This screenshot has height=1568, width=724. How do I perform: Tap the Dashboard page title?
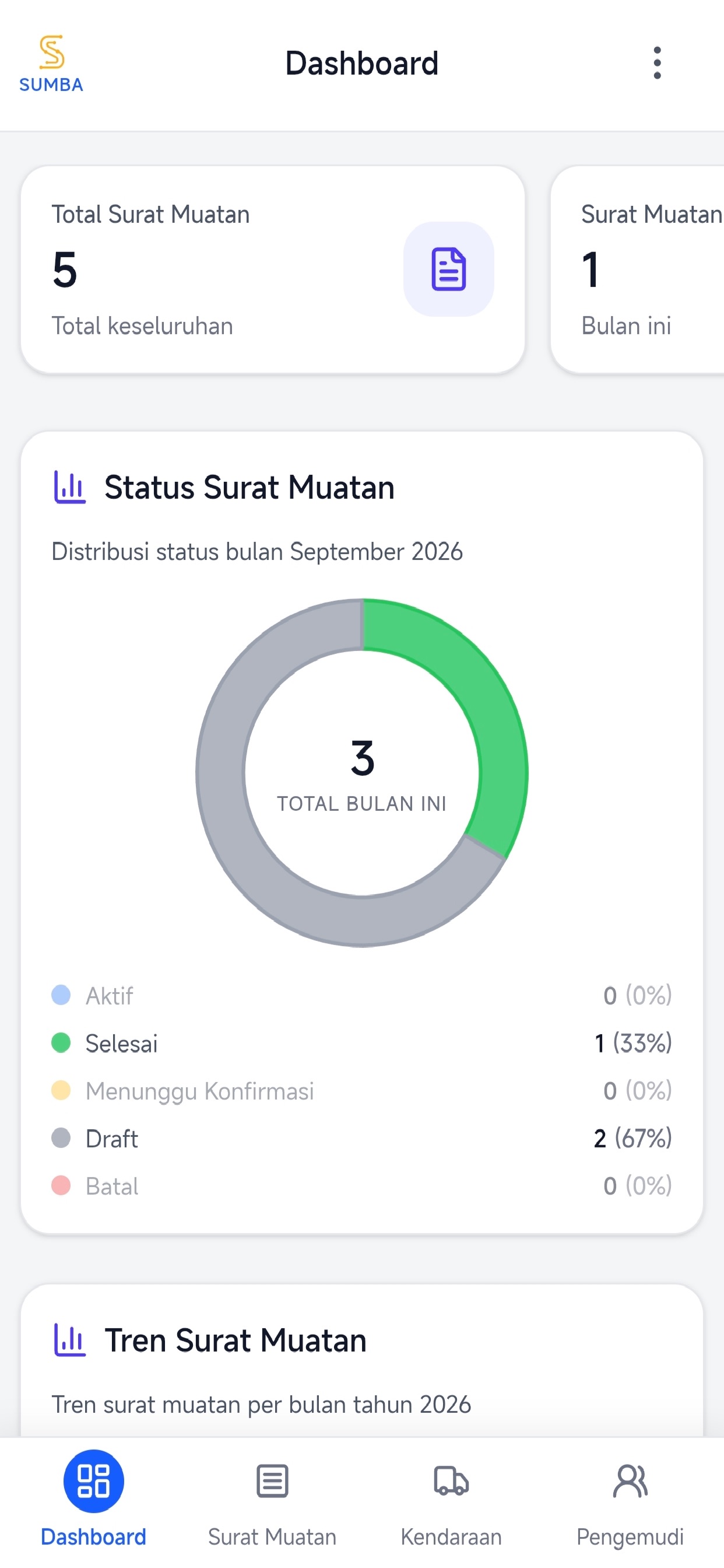coord(362,64)
